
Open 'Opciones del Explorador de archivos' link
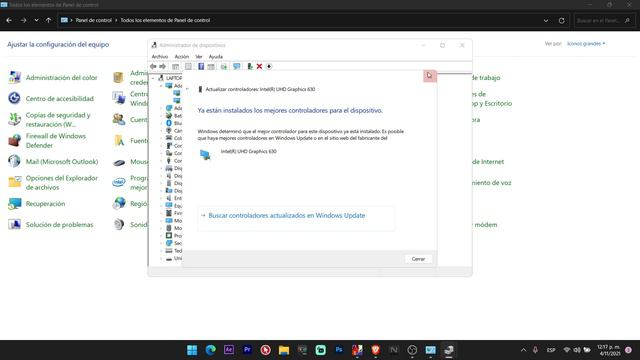pyautogui.click(x=62, y=182)
